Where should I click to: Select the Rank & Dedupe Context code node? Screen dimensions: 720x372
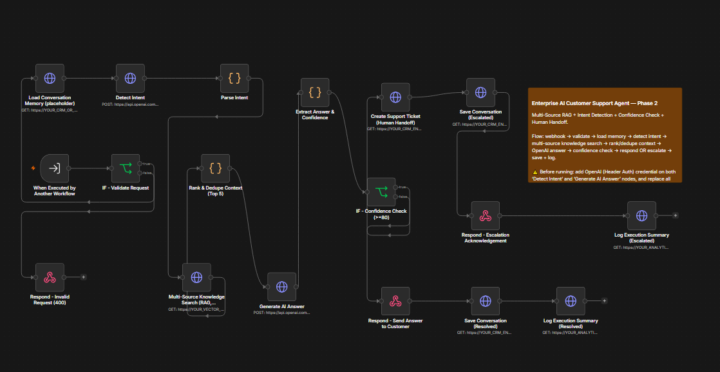pos(215,169)
